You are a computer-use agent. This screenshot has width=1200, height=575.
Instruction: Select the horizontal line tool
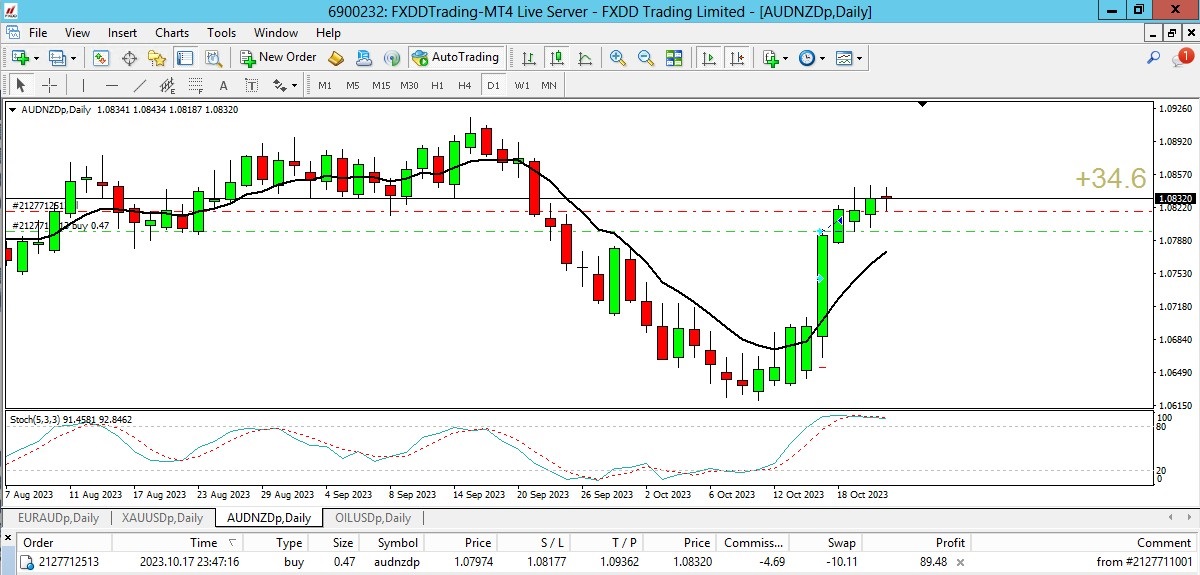point(111,85)
